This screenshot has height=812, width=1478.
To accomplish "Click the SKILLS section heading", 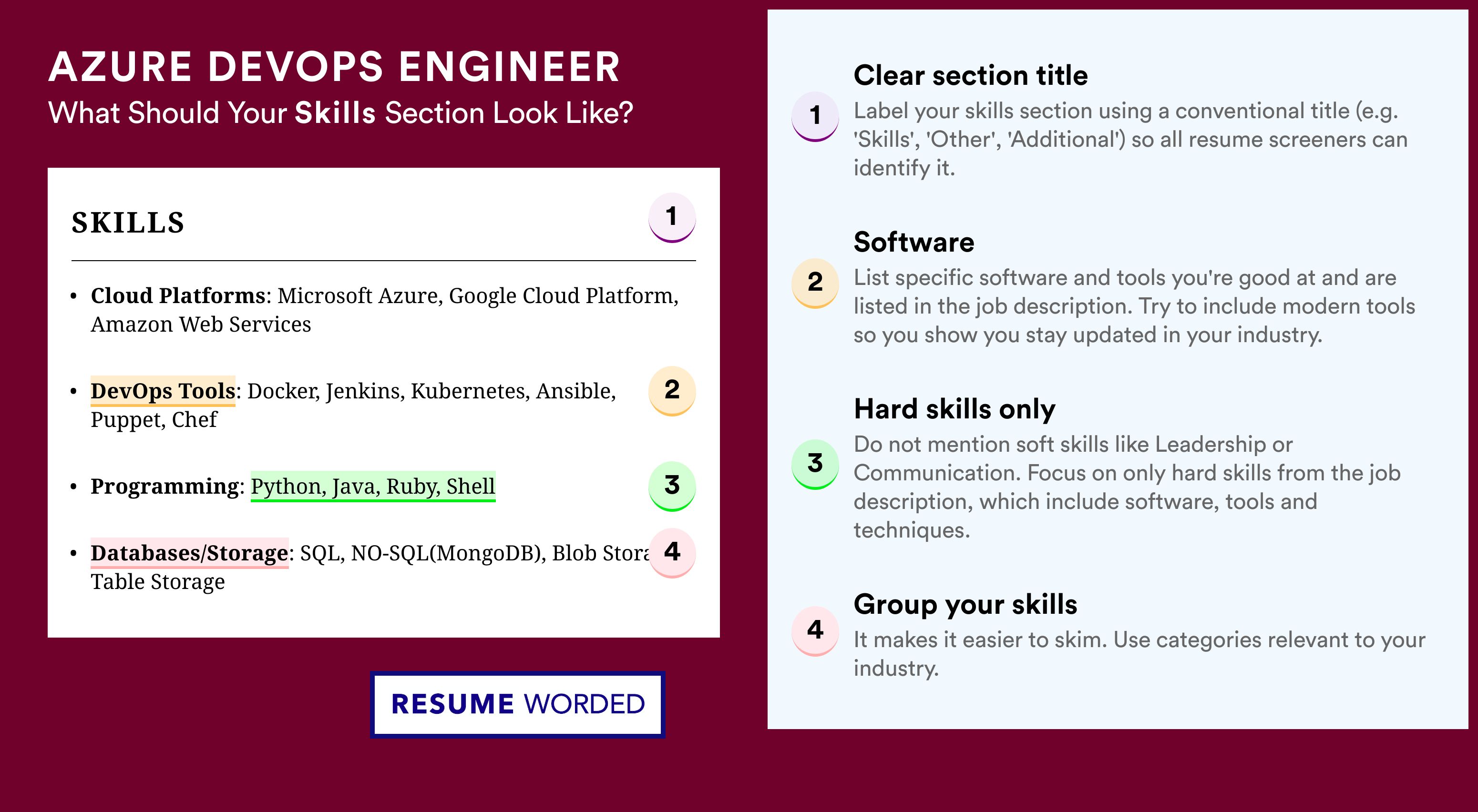I will (x=128, y=223).
